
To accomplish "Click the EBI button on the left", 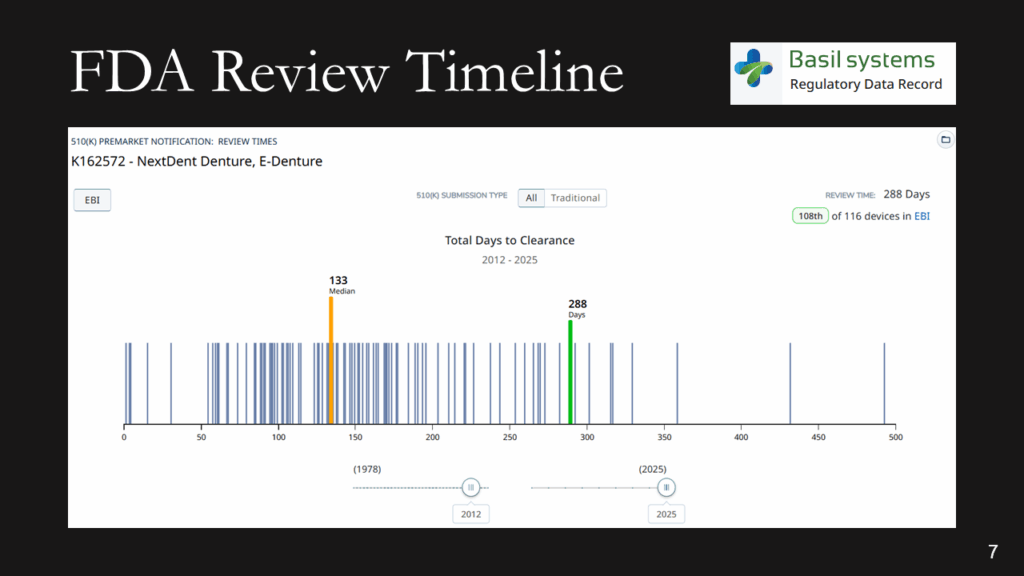I will point(91,199).
